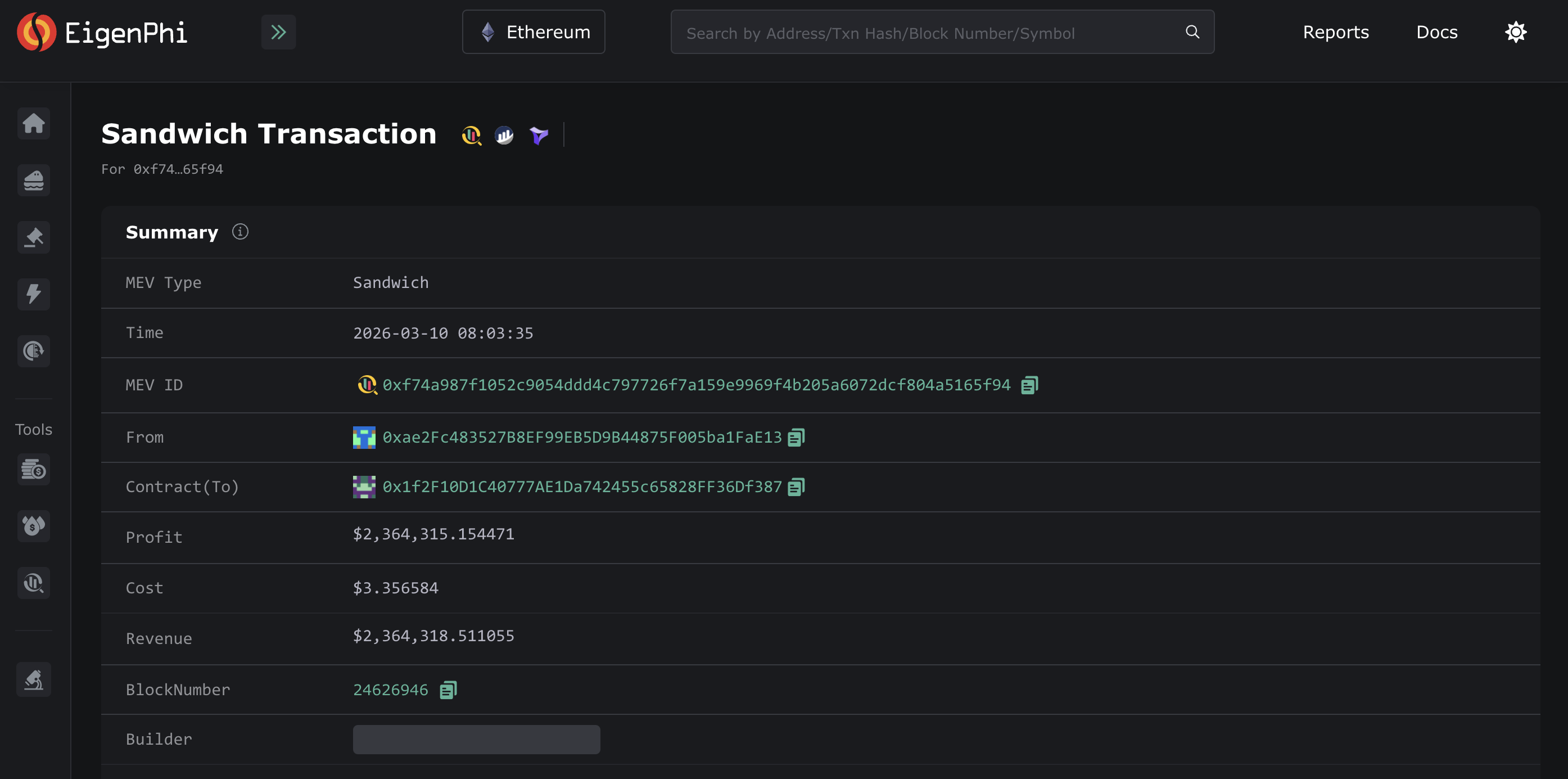Screen dimensions: 1568x779
Task: Click the Summary info icon
Action: 240,232
